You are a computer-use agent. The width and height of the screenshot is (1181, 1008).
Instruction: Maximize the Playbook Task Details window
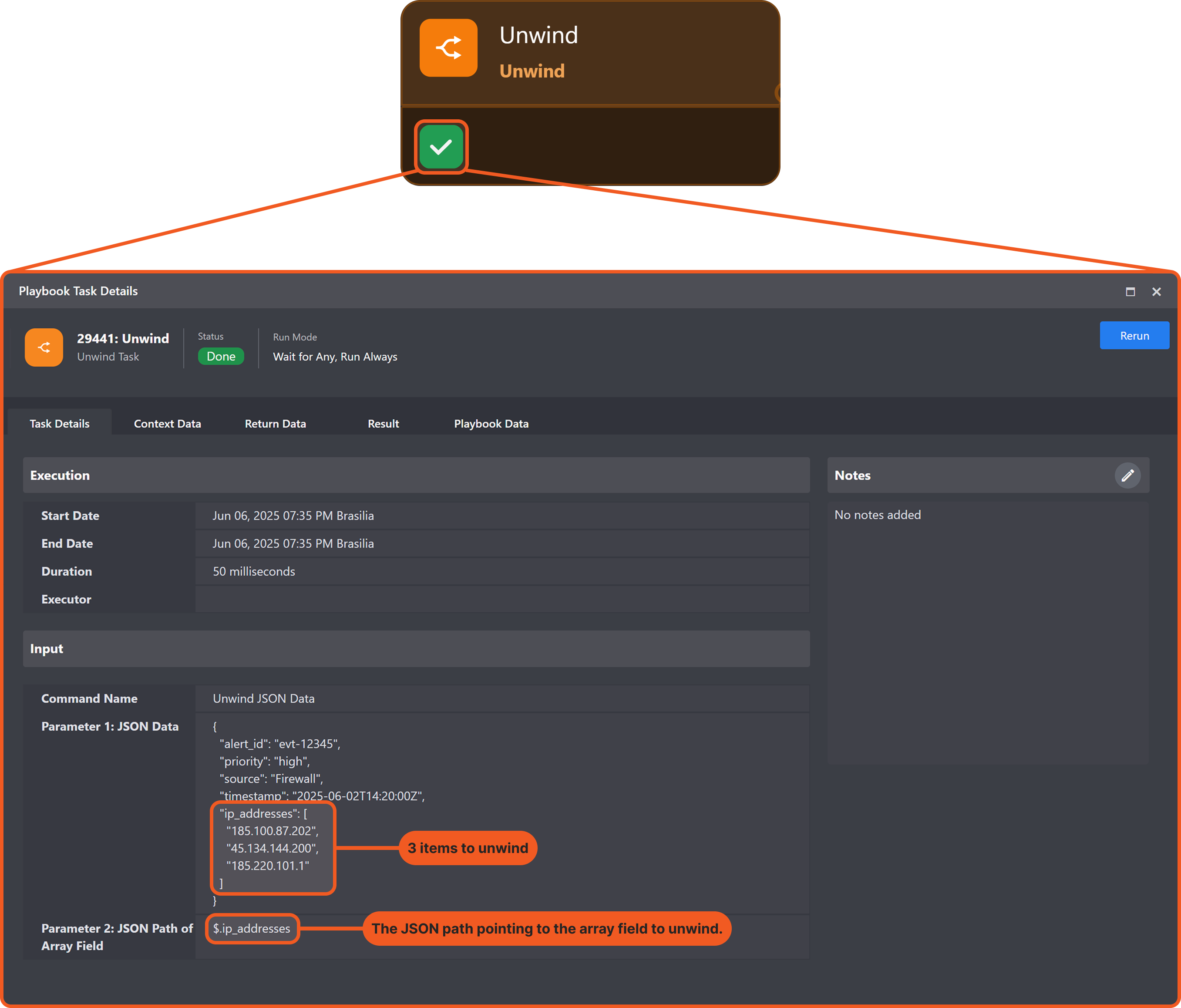point(1130,292)
